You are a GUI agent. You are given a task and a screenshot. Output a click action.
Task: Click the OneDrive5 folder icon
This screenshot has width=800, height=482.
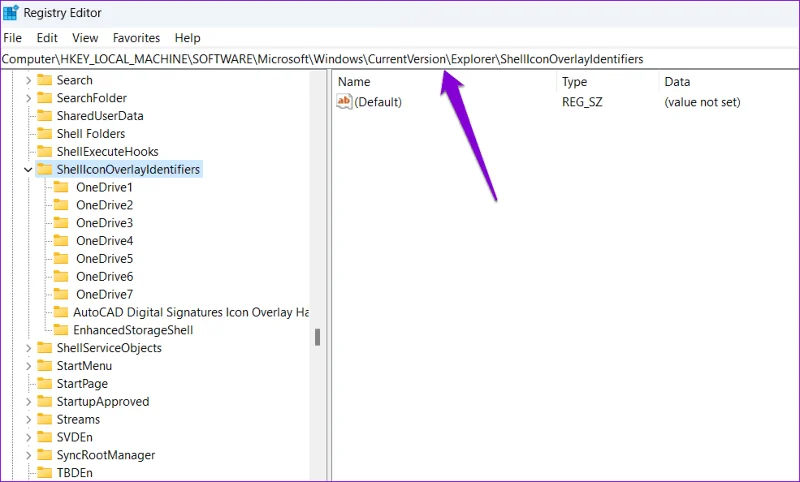coord(61,259)
